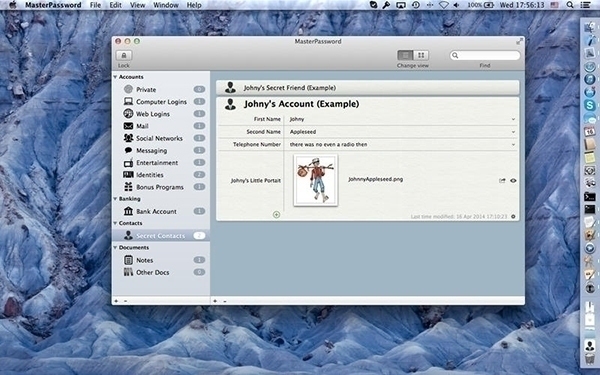The width and height of the screenshot is (600, 375).
Task: Click the share icon next to JohnnyAppleseed.png
Action: (x=502, y=181)
